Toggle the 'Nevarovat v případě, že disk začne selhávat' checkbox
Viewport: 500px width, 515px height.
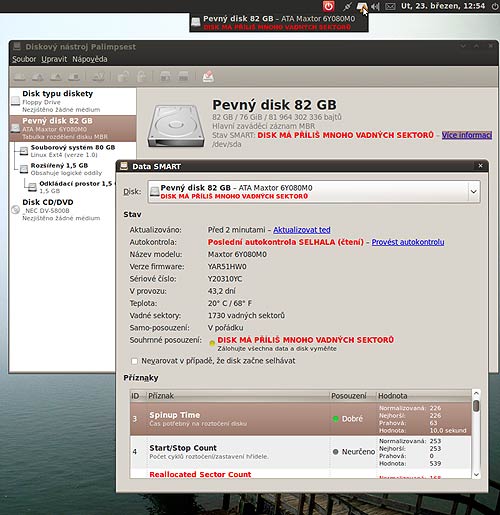134,361
